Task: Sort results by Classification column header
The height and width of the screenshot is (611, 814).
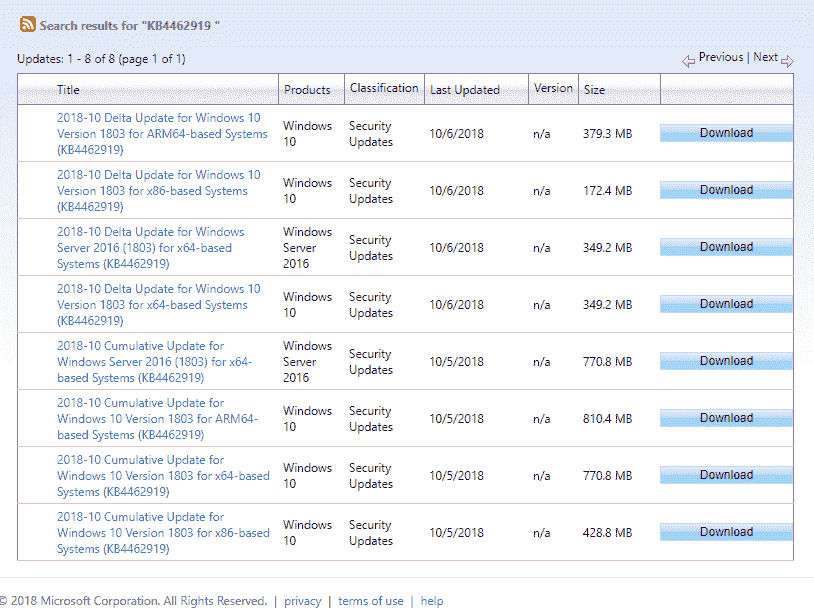Action: 384,88
